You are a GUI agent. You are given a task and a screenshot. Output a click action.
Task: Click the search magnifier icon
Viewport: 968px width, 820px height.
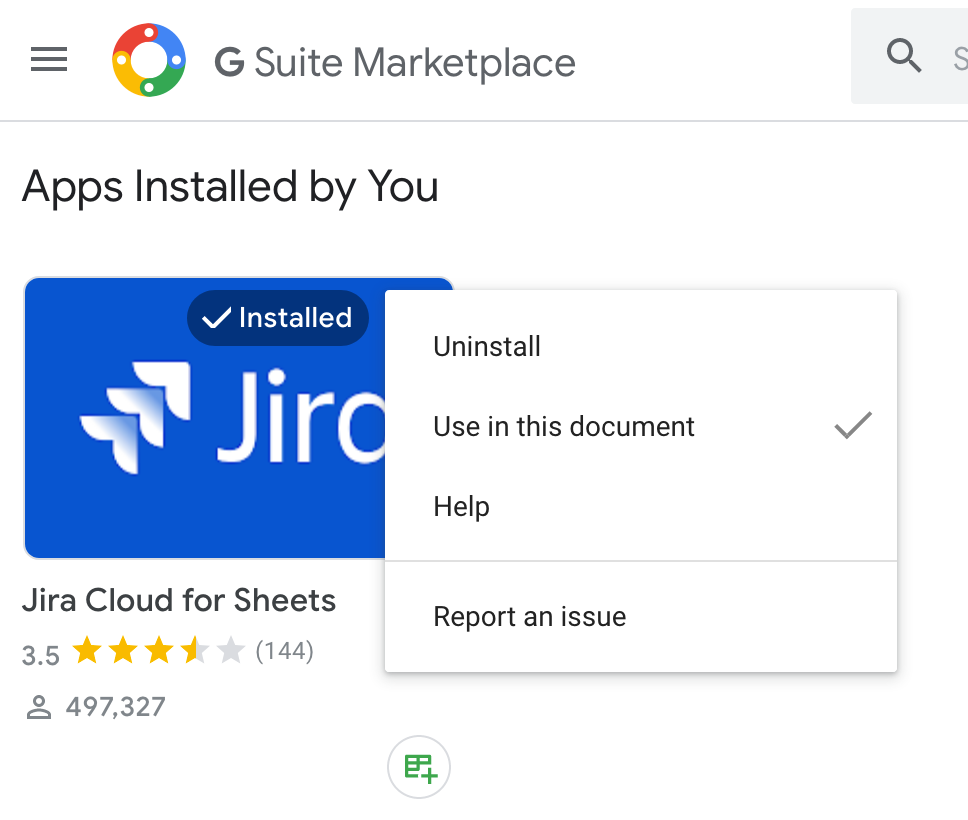point(904,56)
